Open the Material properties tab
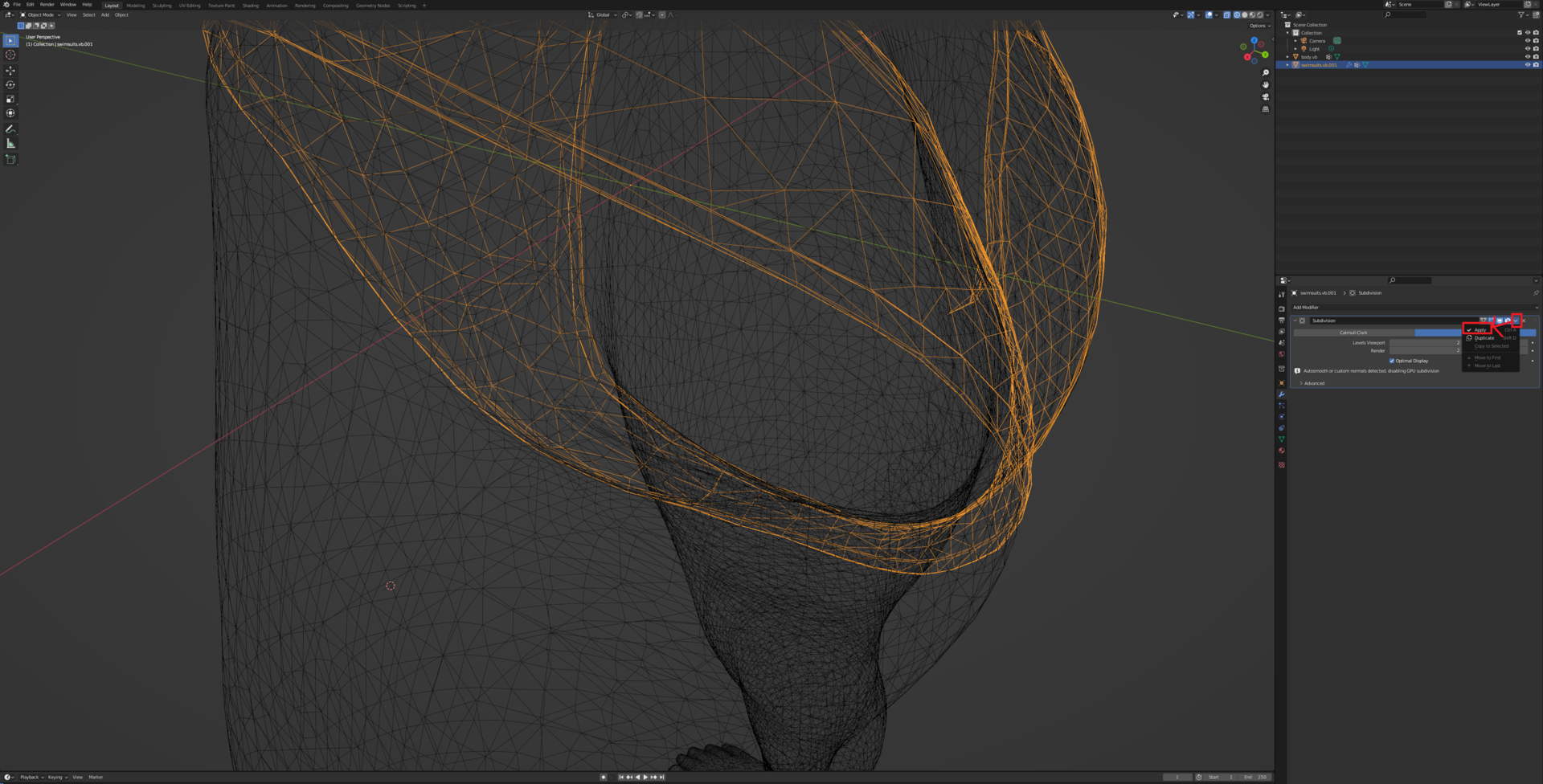This screenshot has width=1543, height=784. 1282,451
